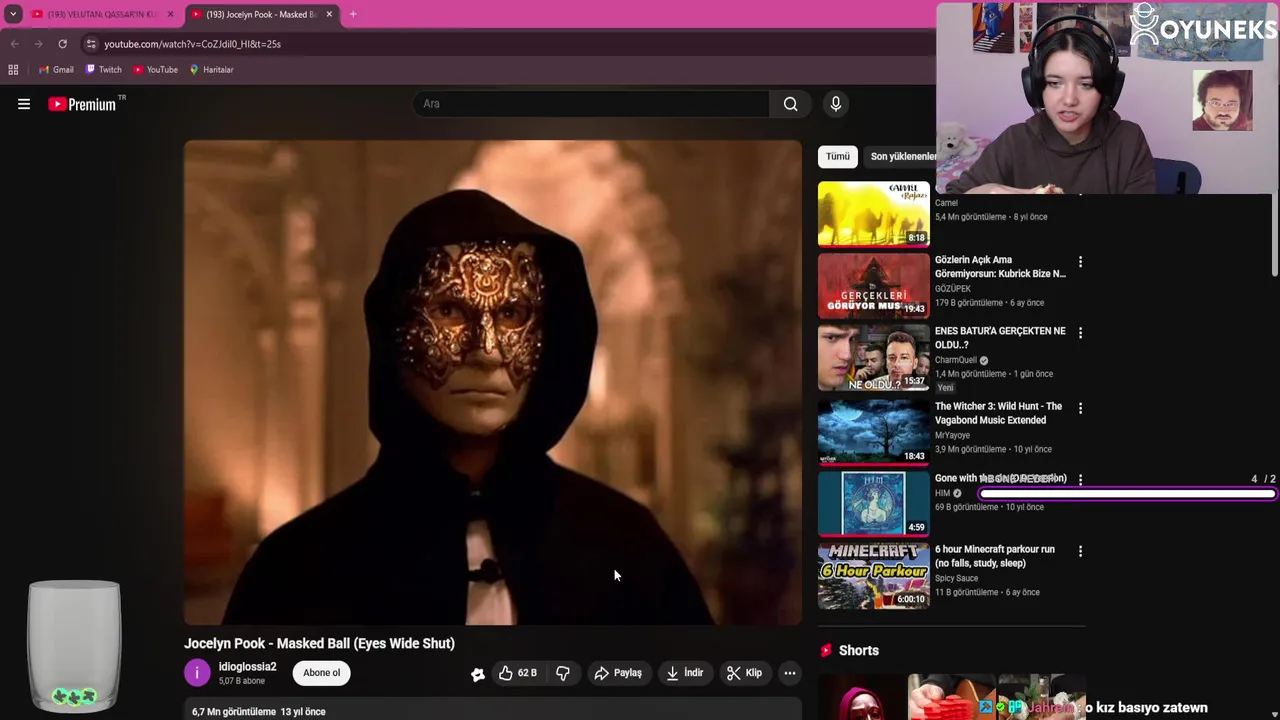
Task: Click video title Jocelyn Pook - Masked Ball
Action: [x=319, y=643]
